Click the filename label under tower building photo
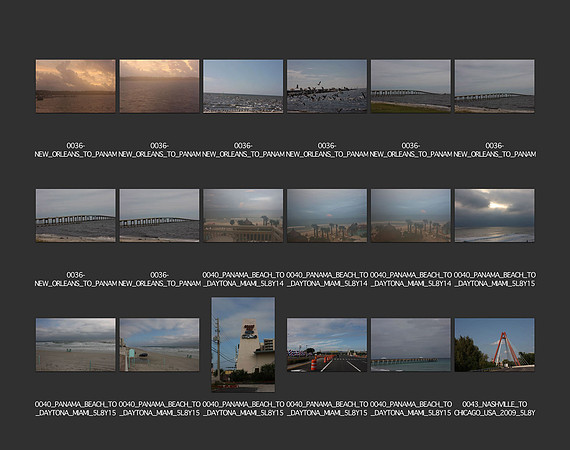 pos(243,409)
